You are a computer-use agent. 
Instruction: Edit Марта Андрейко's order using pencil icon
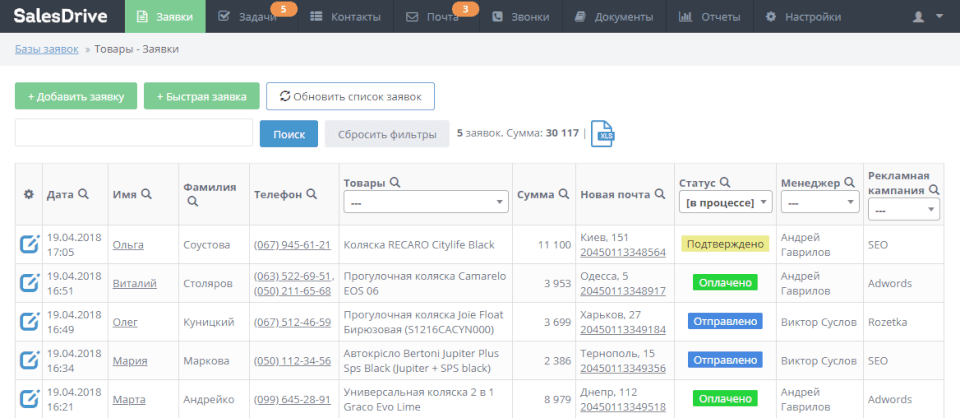click(x=29, y=399)
